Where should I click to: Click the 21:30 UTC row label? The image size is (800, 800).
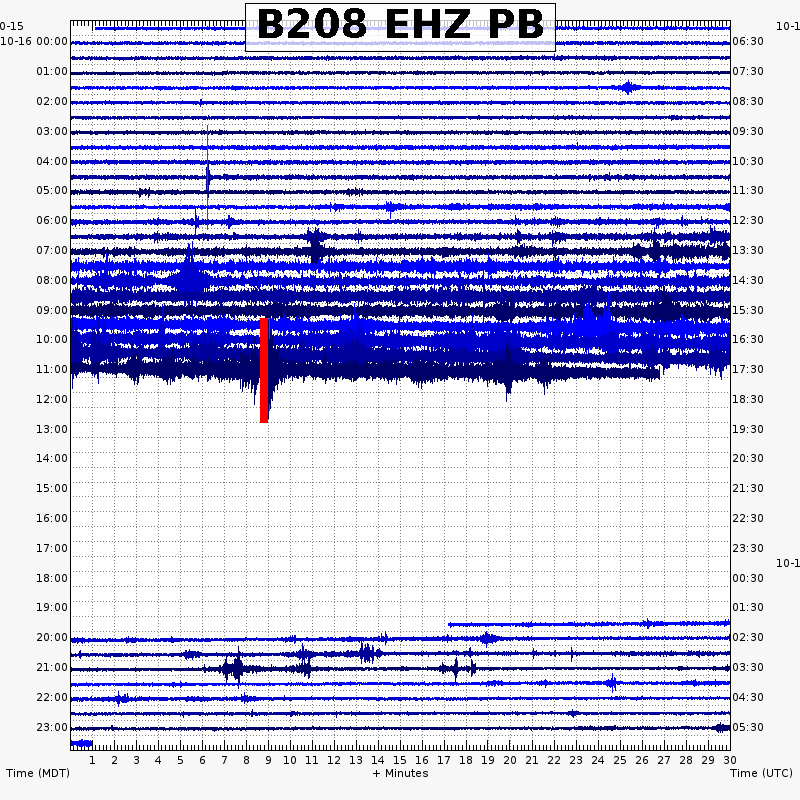748,489
